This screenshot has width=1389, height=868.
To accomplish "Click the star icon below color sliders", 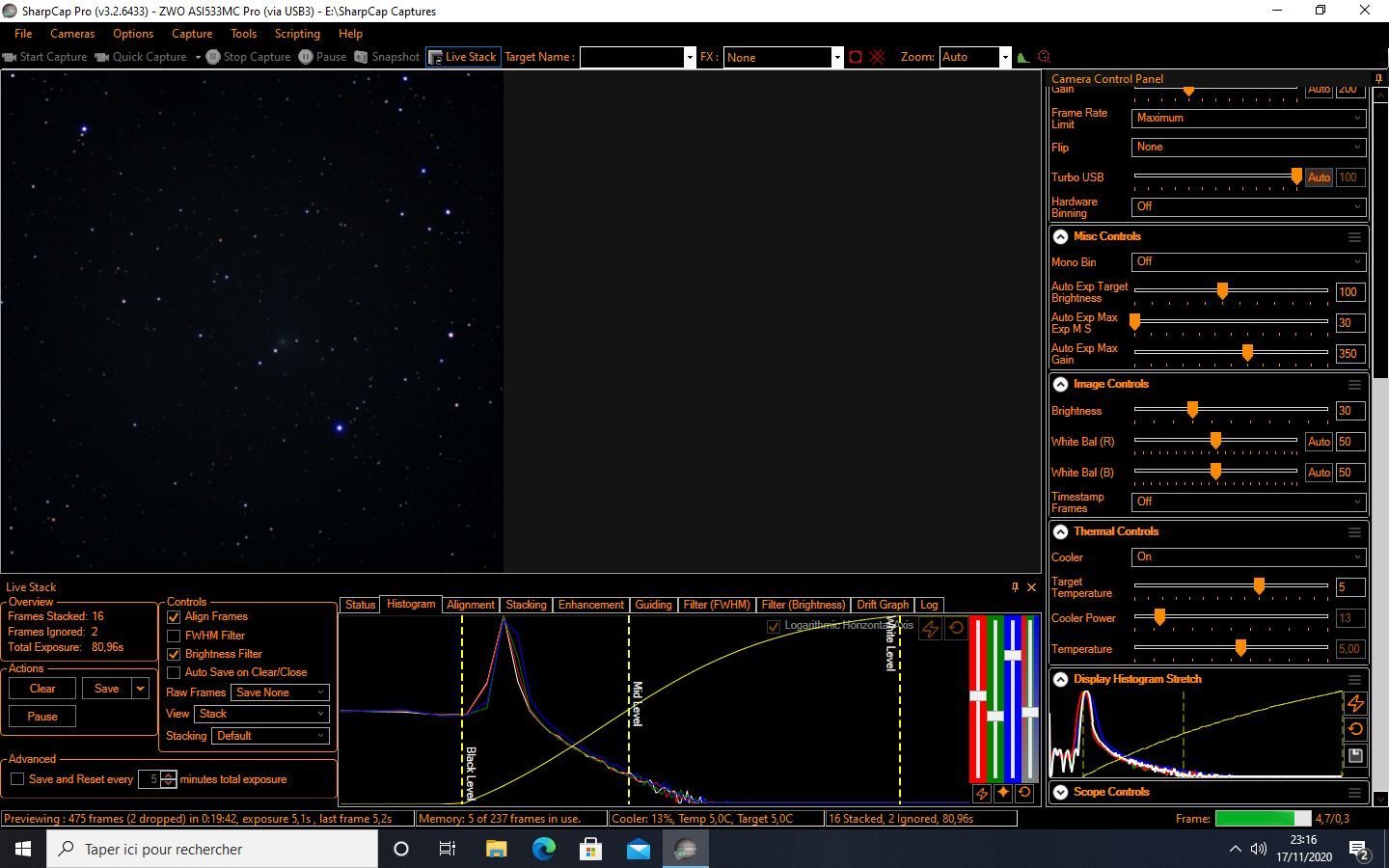I will (1003, 793).
